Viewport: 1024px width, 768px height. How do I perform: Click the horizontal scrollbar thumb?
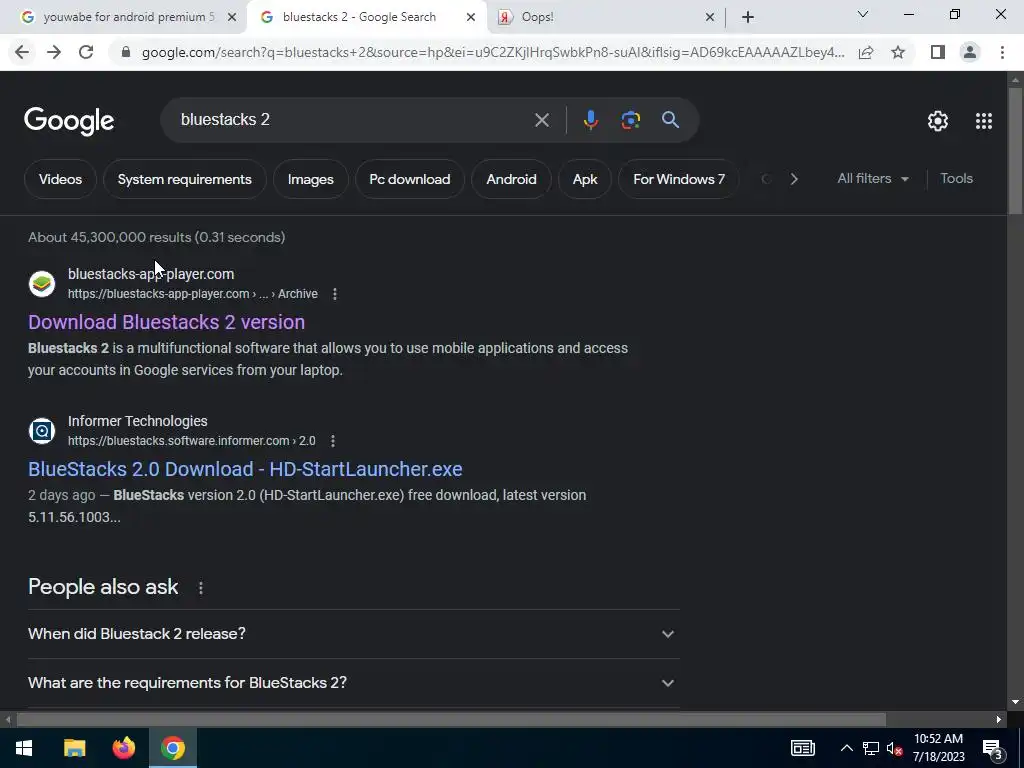[451, 720]
